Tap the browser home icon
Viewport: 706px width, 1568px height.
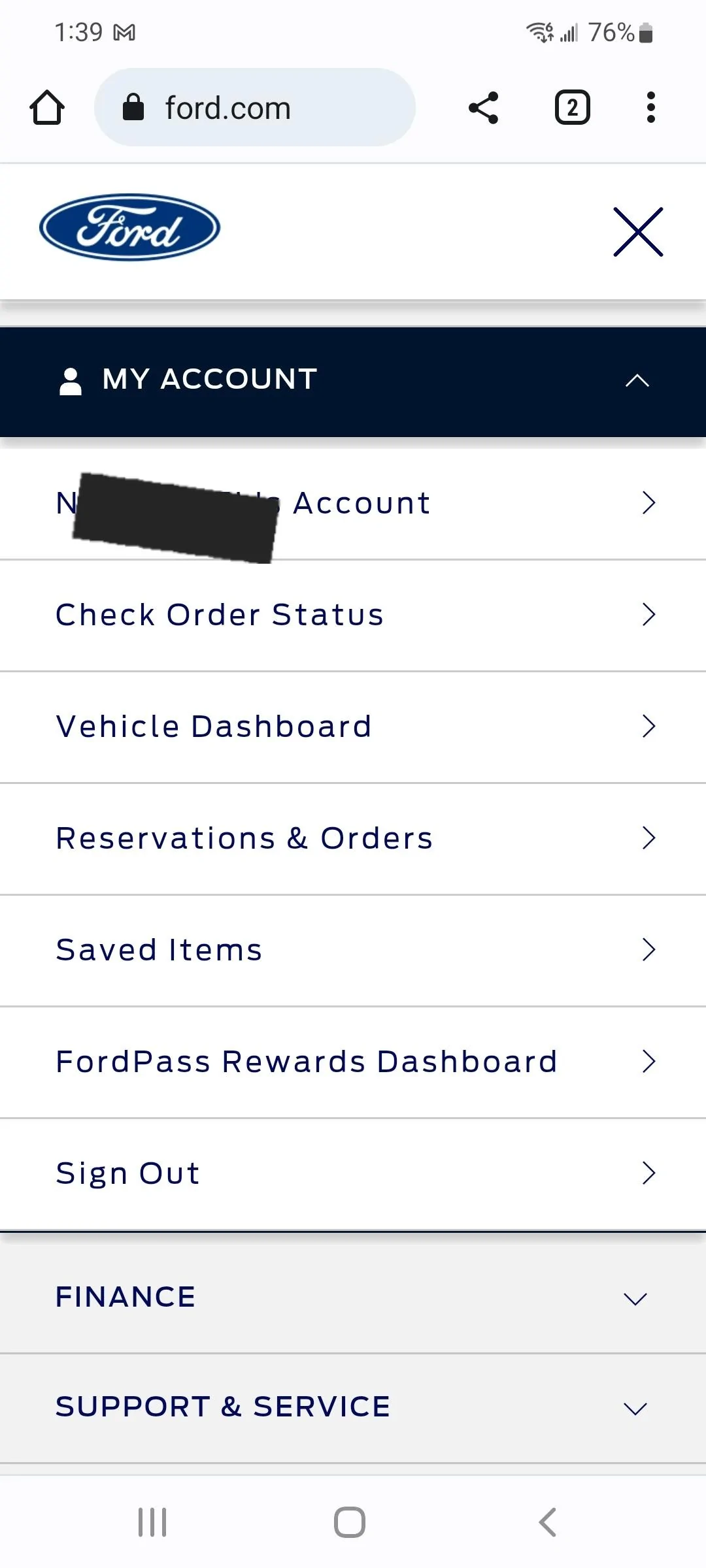tap(47, 108)
